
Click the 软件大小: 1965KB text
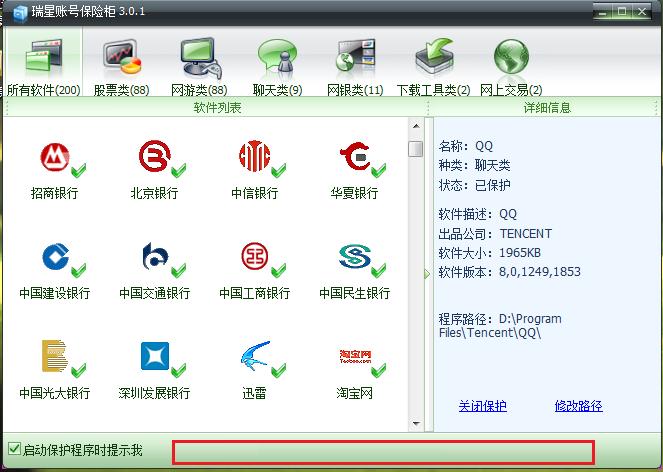490,253
